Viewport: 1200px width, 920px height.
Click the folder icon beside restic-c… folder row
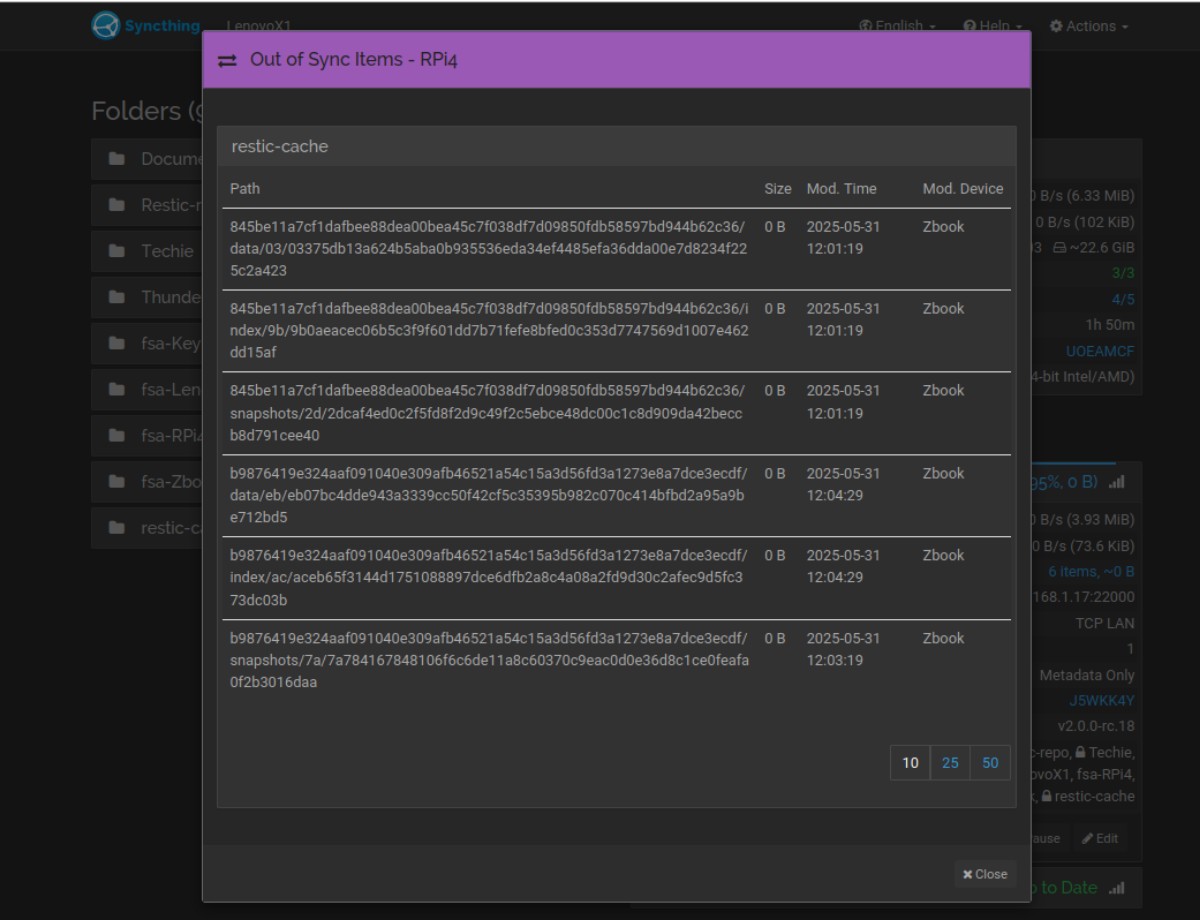click(x=117, y=528)
